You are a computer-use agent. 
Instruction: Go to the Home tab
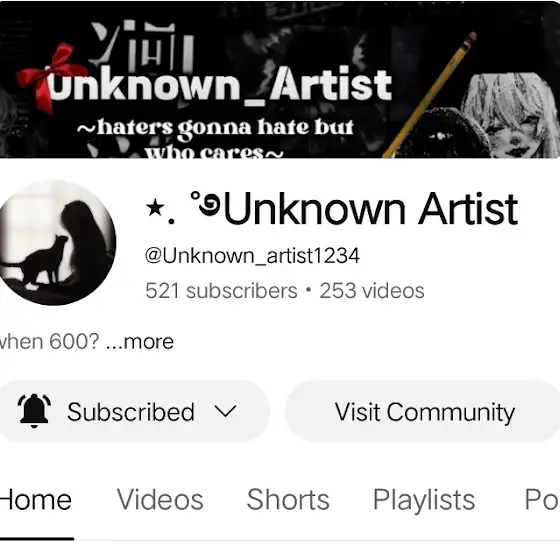[x=36, y=500]
